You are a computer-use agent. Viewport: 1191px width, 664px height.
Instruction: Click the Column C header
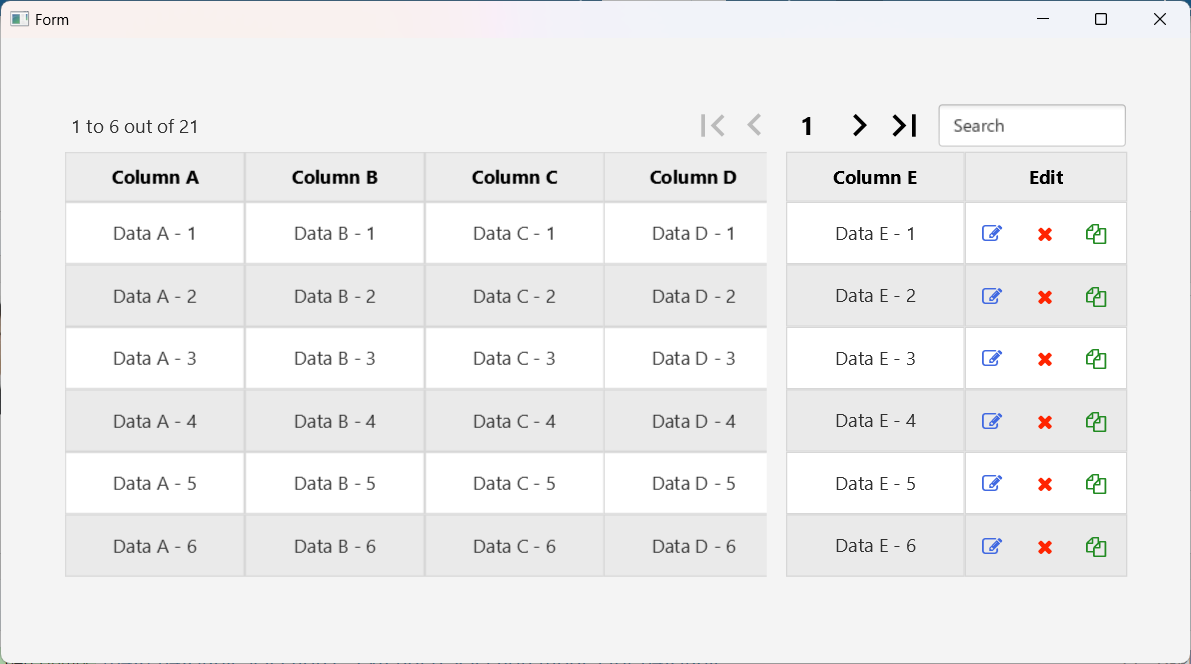tap(515, 178)
